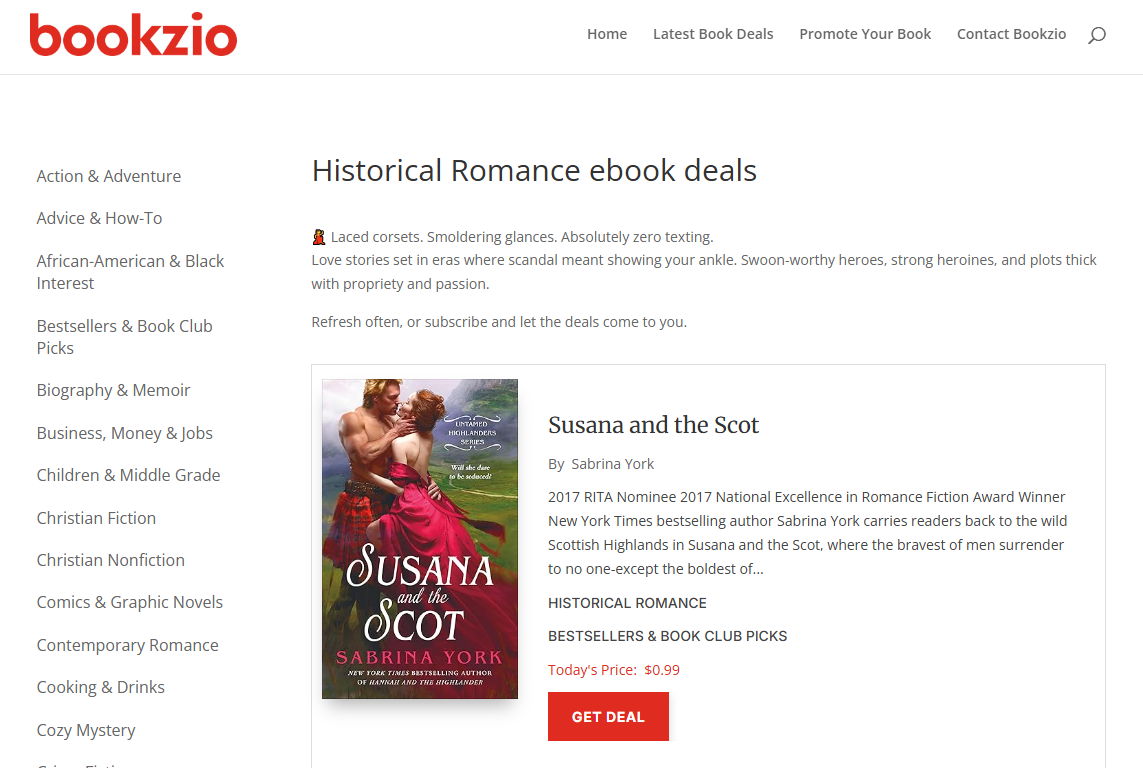Click the GET DEAL button
Image resolution: width=1143 pixels, height=768 pixels.
[x=608, y=716]
